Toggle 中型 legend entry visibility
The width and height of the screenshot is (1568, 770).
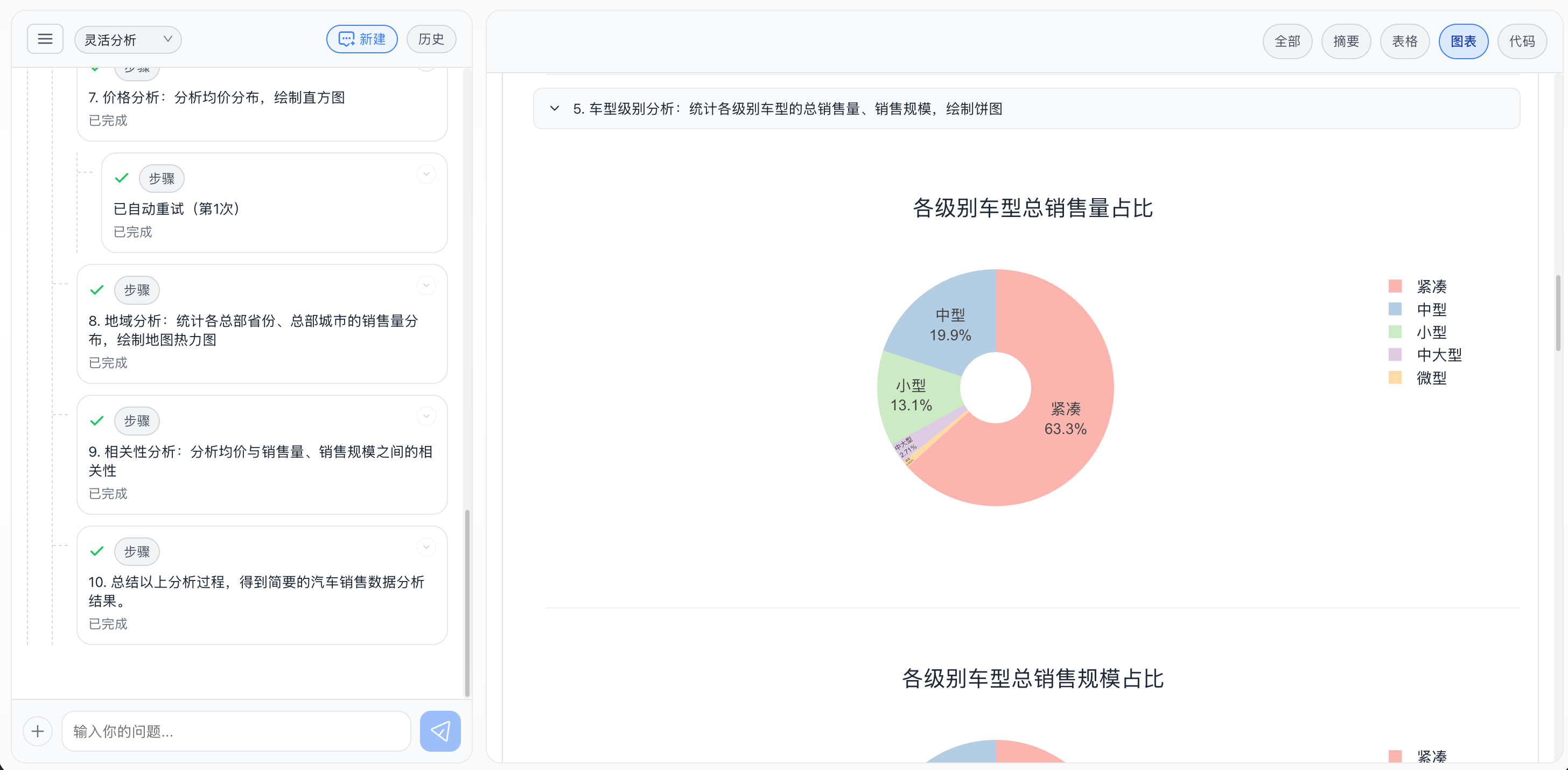click(x=1431, y=309)
